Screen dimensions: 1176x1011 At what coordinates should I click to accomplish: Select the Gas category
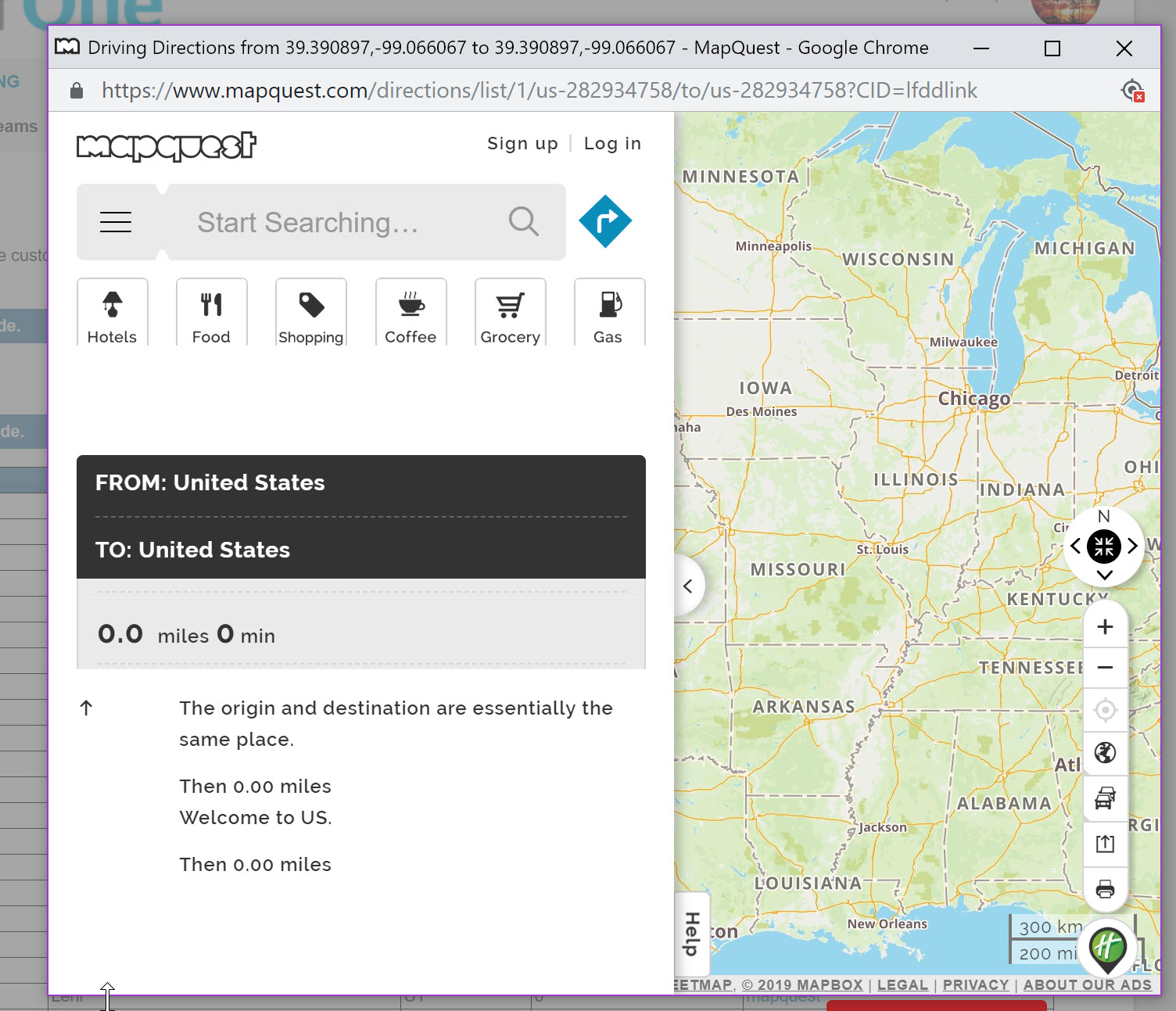click(x=608, y=313)
